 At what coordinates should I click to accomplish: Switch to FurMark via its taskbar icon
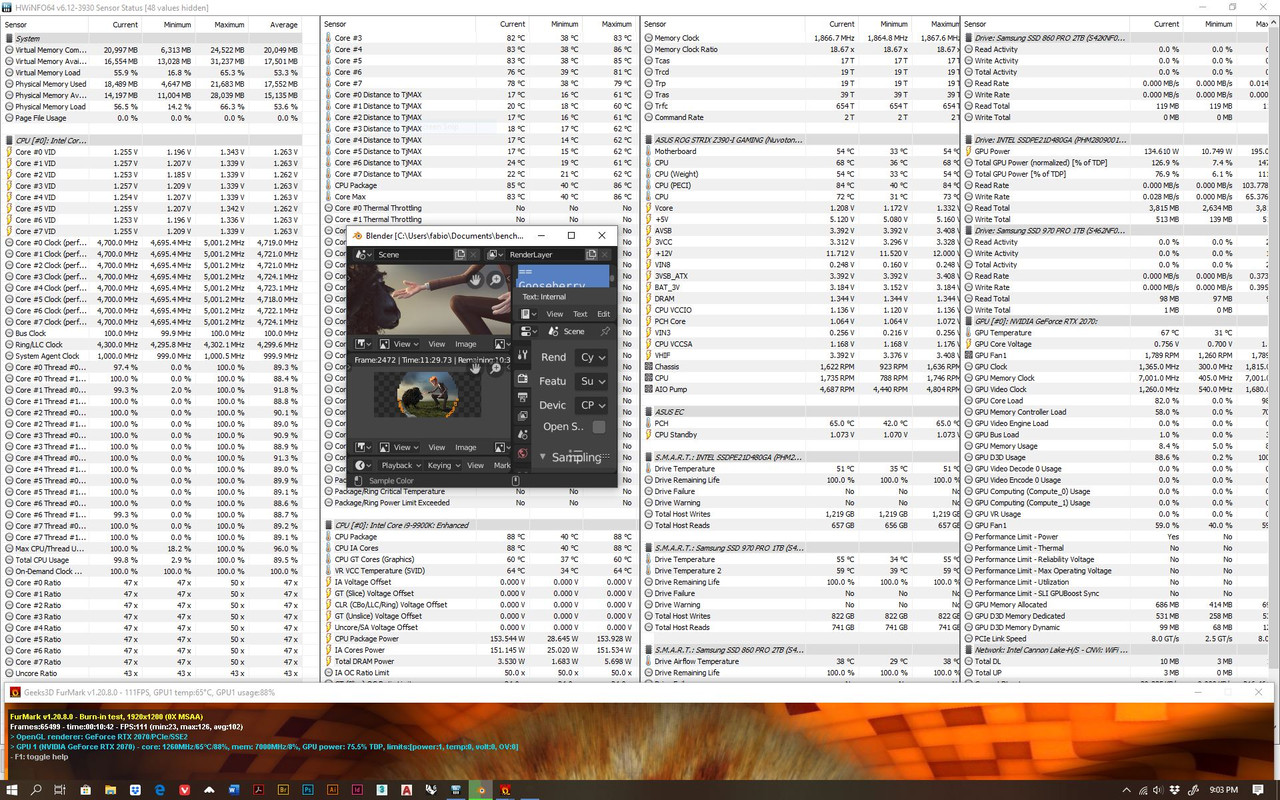[505, 789]
